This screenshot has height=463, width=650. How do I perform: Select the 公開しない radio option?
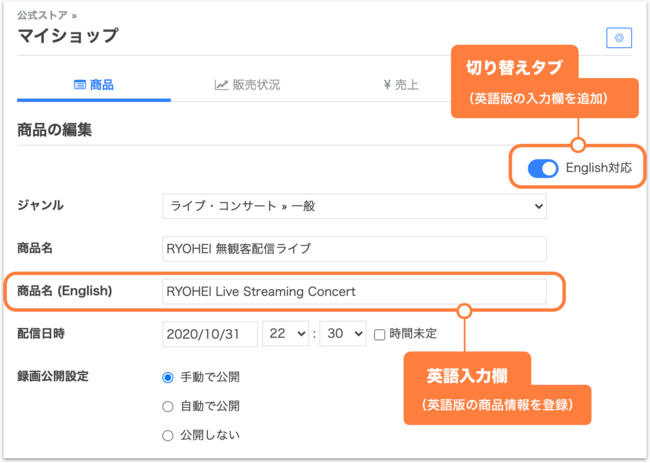[168, 435]
